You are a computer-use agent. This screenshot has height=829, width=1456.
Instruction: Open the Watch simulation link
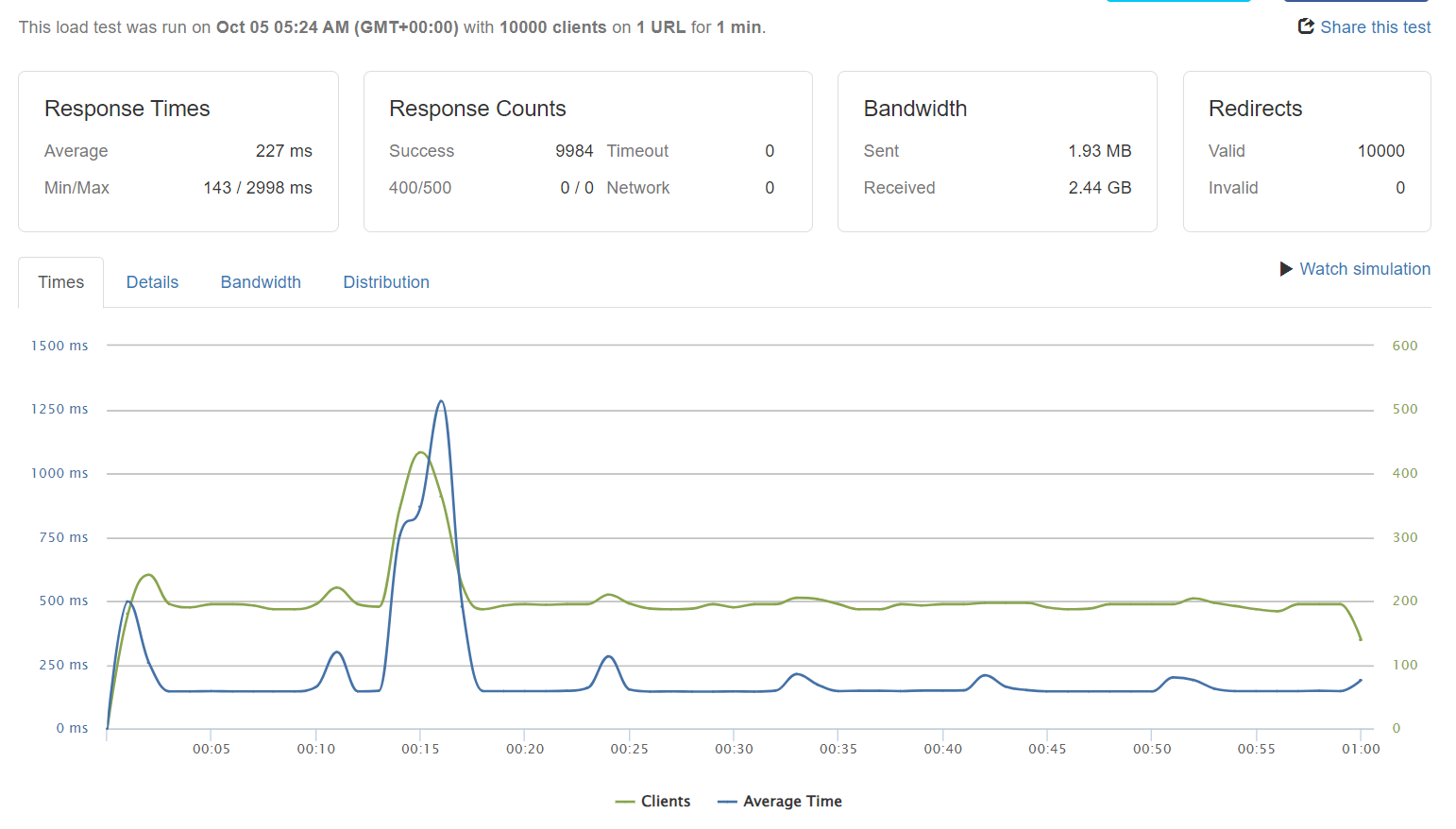coord(1364,269)
